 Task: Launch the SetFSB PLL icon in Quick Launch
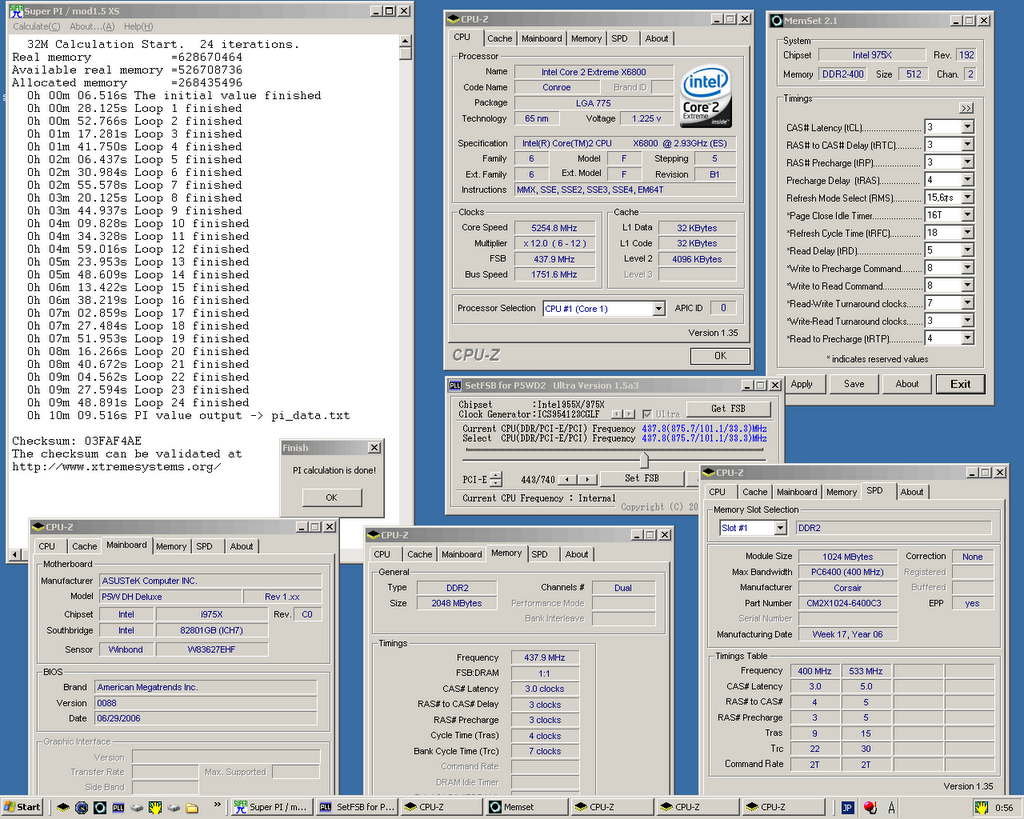coord(118,807)
